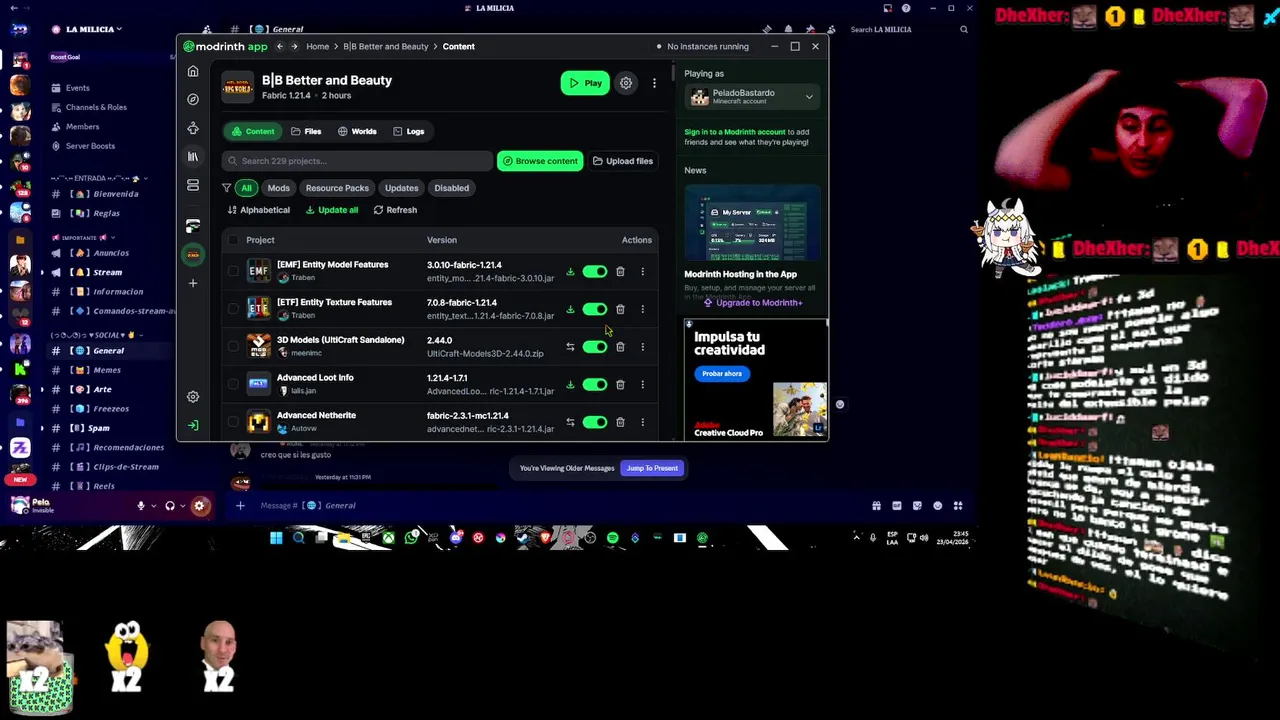Viewport: 1280px width, 720px height.
Task: Expand Discord headphone options arrow
Action: coord(183,506)
